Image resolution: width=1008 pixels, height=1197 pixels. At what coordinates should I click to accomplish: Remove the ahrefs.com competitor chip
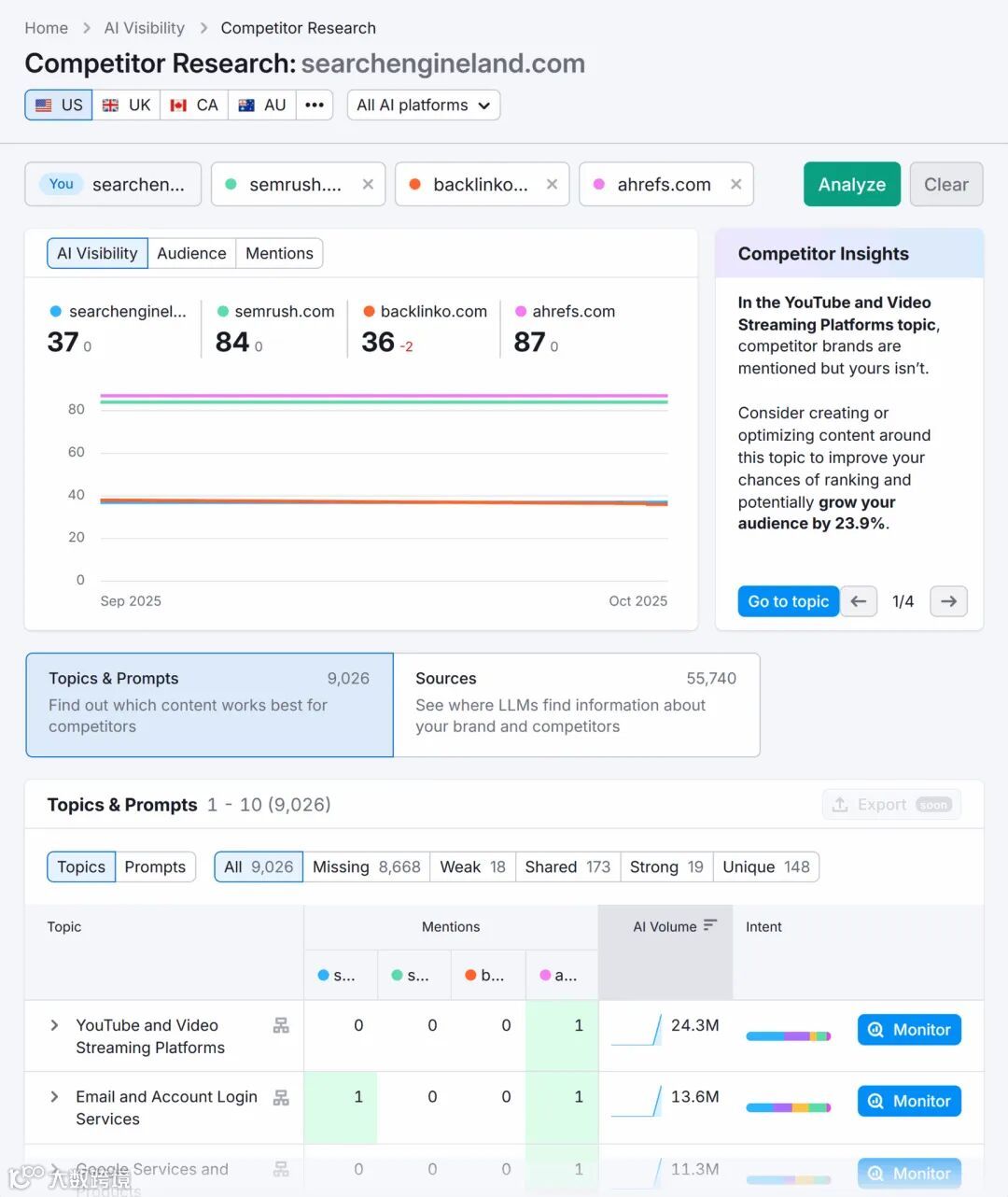(x=735, y=184)
